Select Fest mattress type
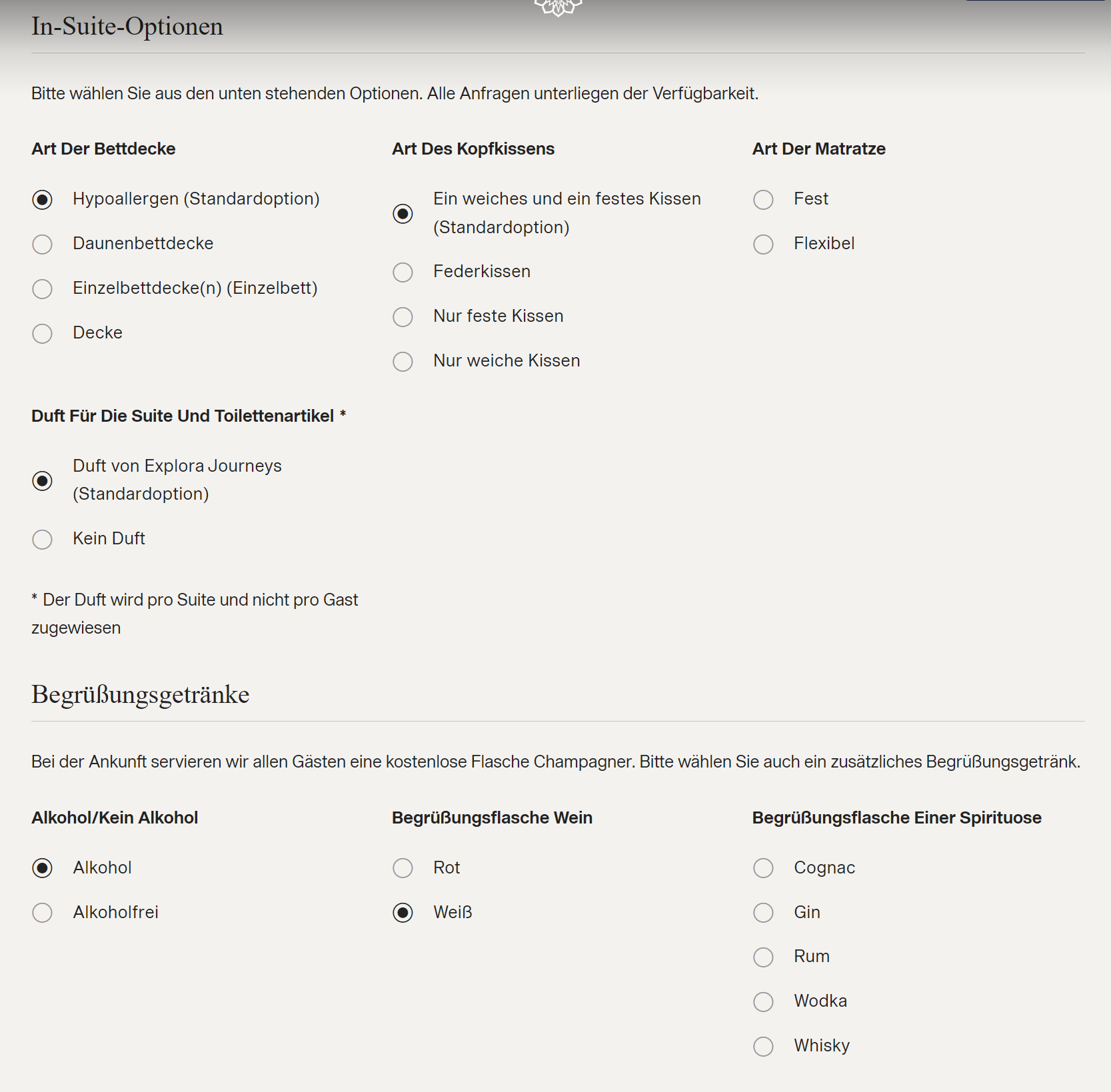 (x=764, y=200)
